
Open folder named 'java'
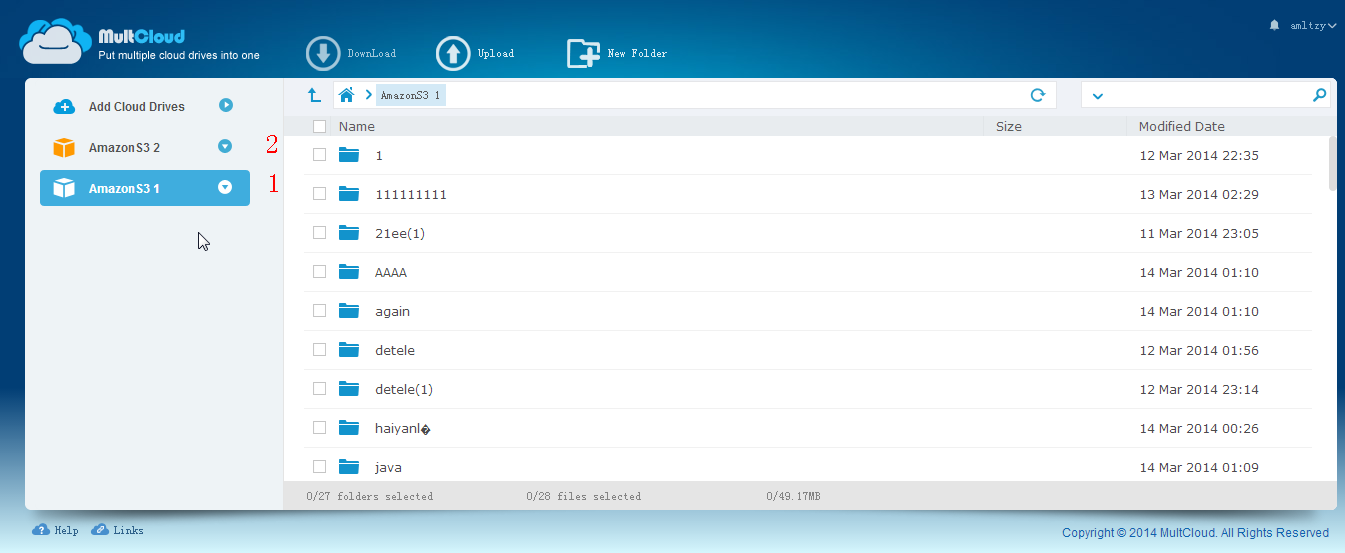pyautogui.click(x=389, y=467)
